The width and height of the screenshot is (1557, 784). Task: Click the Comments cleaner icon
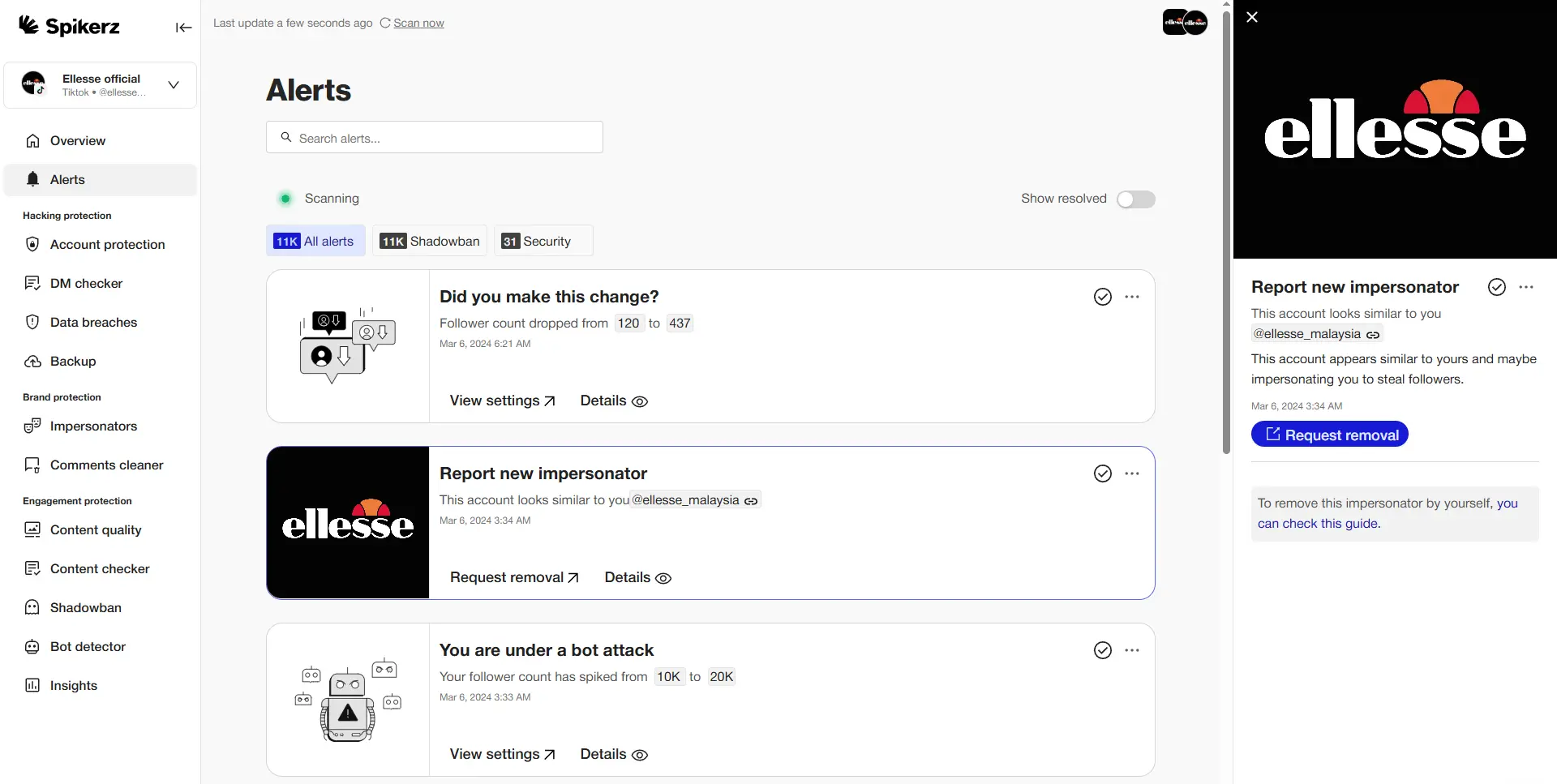click(32, 465)
